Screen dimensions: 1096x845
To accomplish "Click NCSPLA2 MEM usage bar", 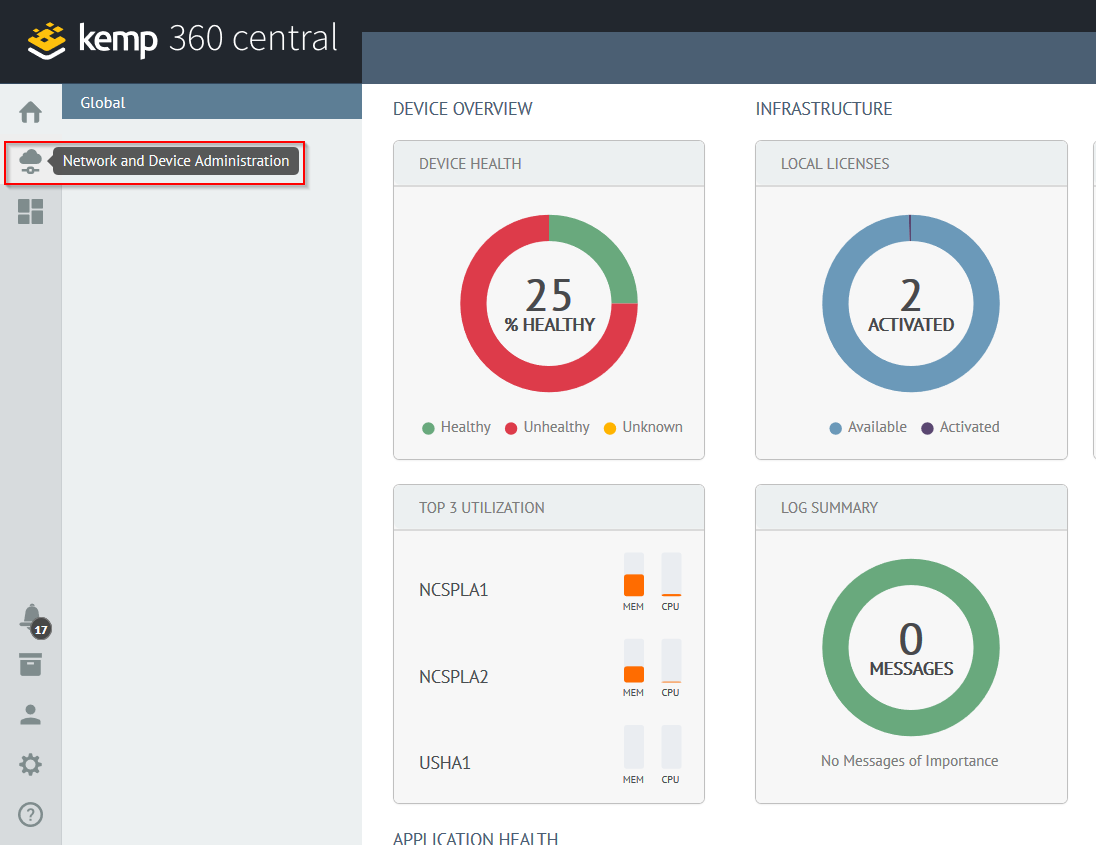I will (x=634, y=660).
